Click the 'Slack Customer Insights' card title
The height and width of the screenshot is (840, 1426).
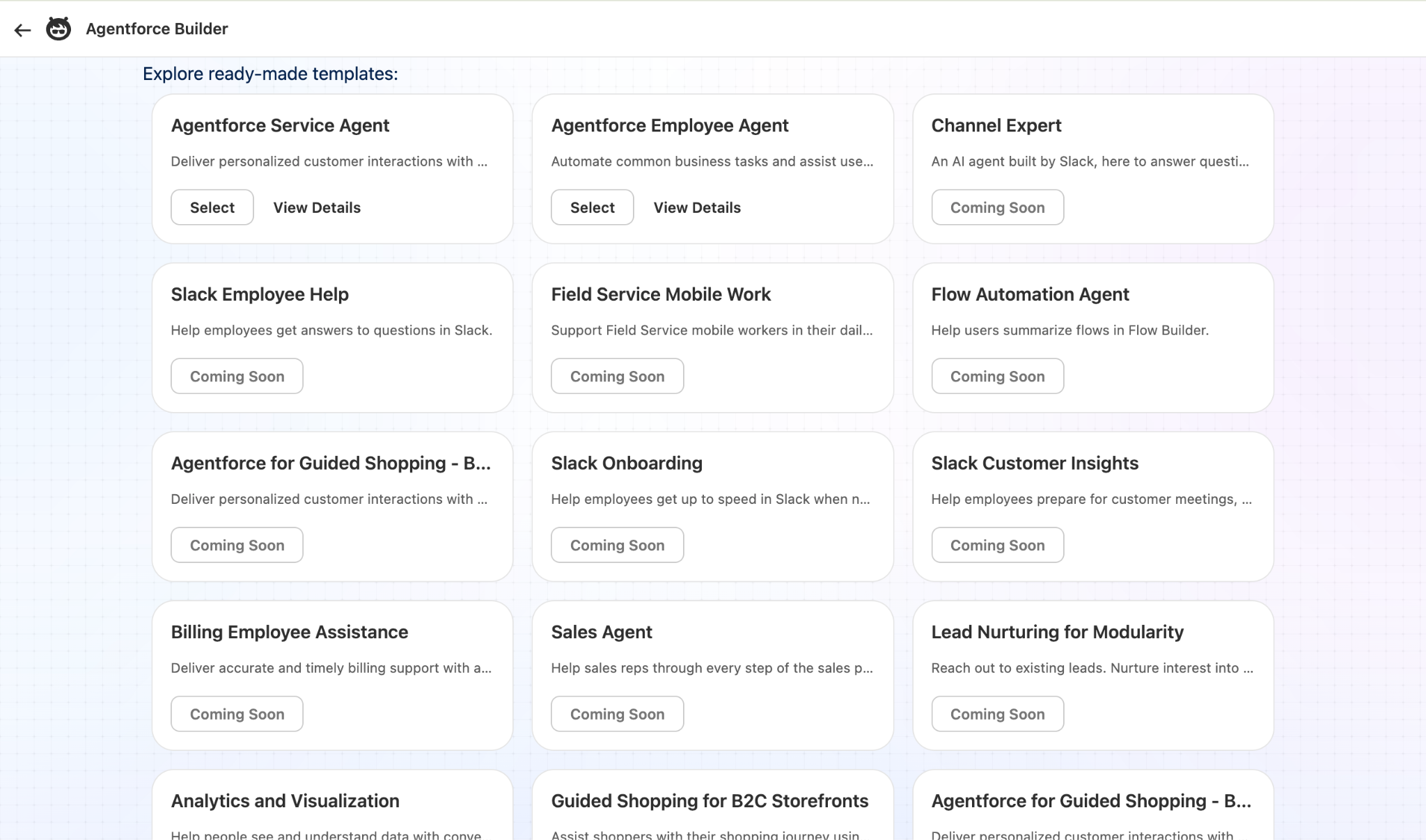pos(1035,463)
